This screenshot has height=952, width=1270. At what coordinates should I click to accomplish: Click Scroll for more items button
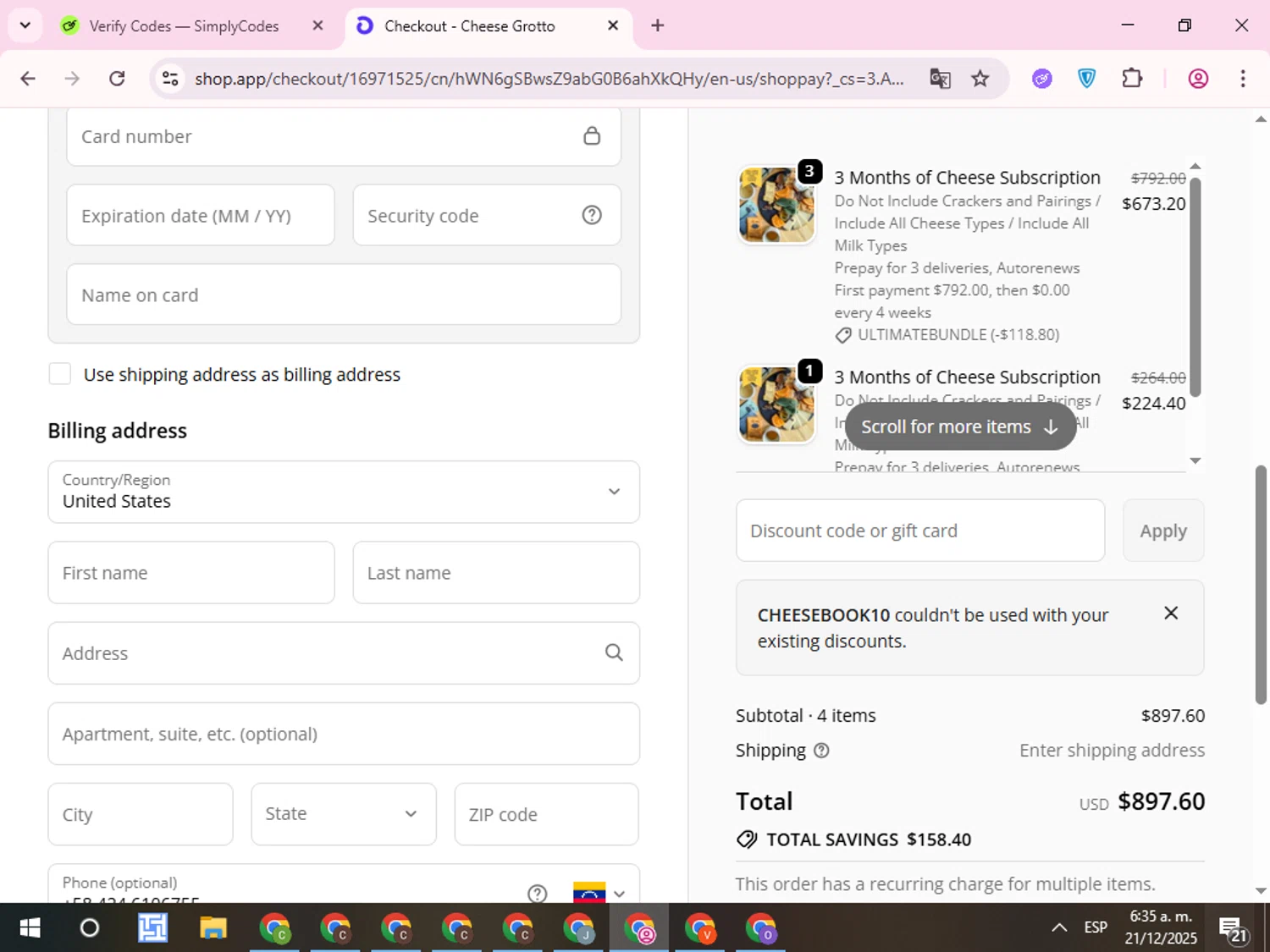(960, 426)
